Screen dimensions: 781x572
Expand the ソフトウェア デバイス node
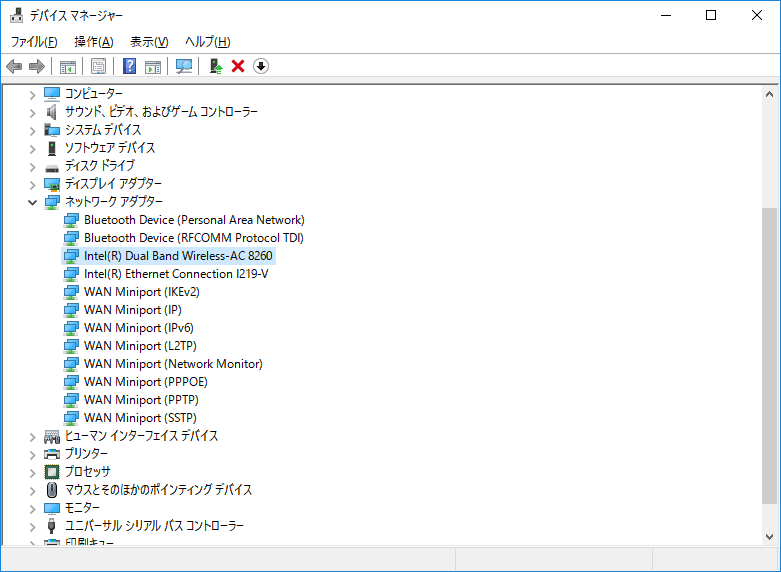[x=32, y=149]
